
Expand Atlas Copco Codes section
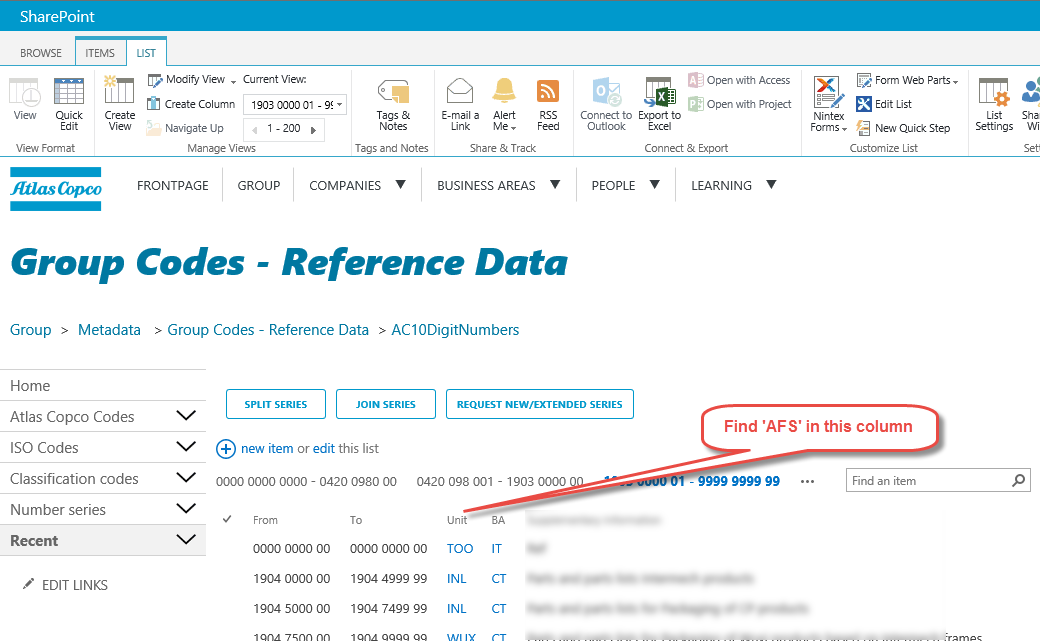[186, 416]
